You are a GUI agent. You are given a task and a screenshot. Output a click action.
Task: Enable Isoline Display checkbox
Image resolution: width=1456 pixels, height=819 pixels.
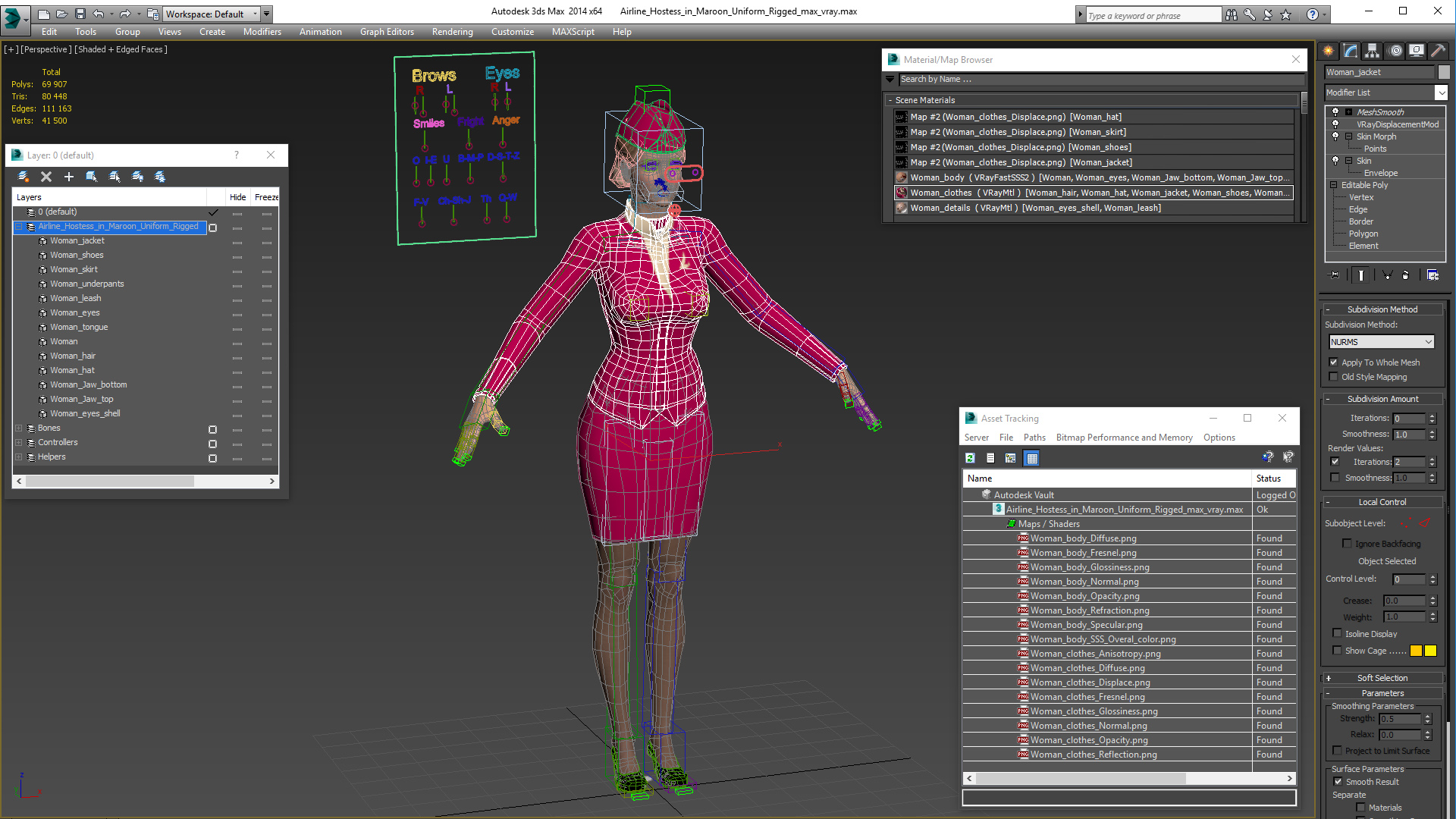1337,633
